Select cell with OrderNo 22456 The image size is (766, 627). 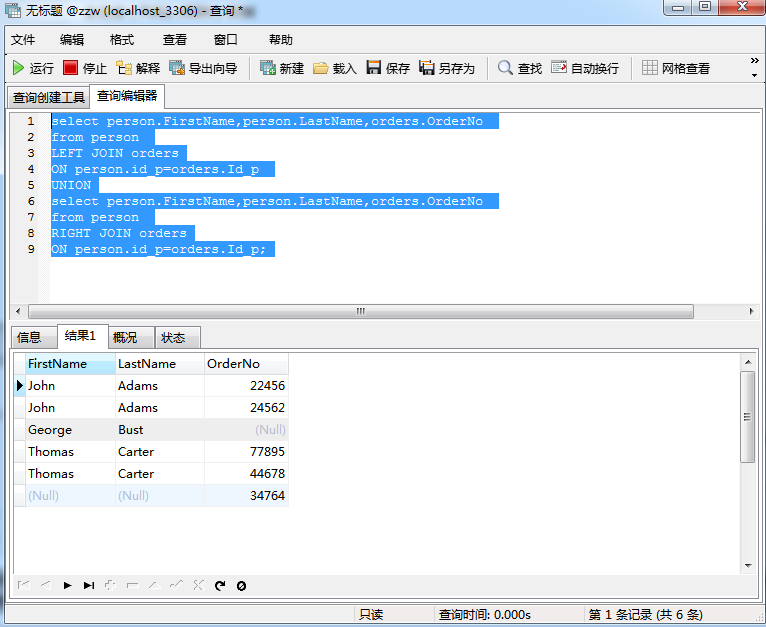(x=246, y=386)
